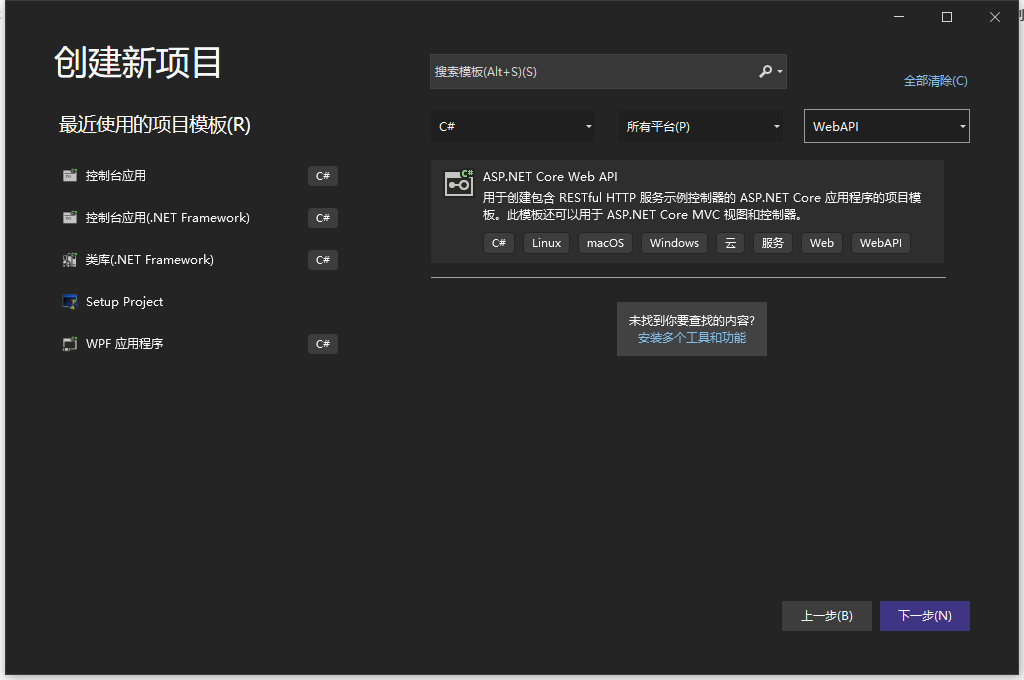Click the template description starting 用于创建包含 RESTful

click(x=702, y=206)
